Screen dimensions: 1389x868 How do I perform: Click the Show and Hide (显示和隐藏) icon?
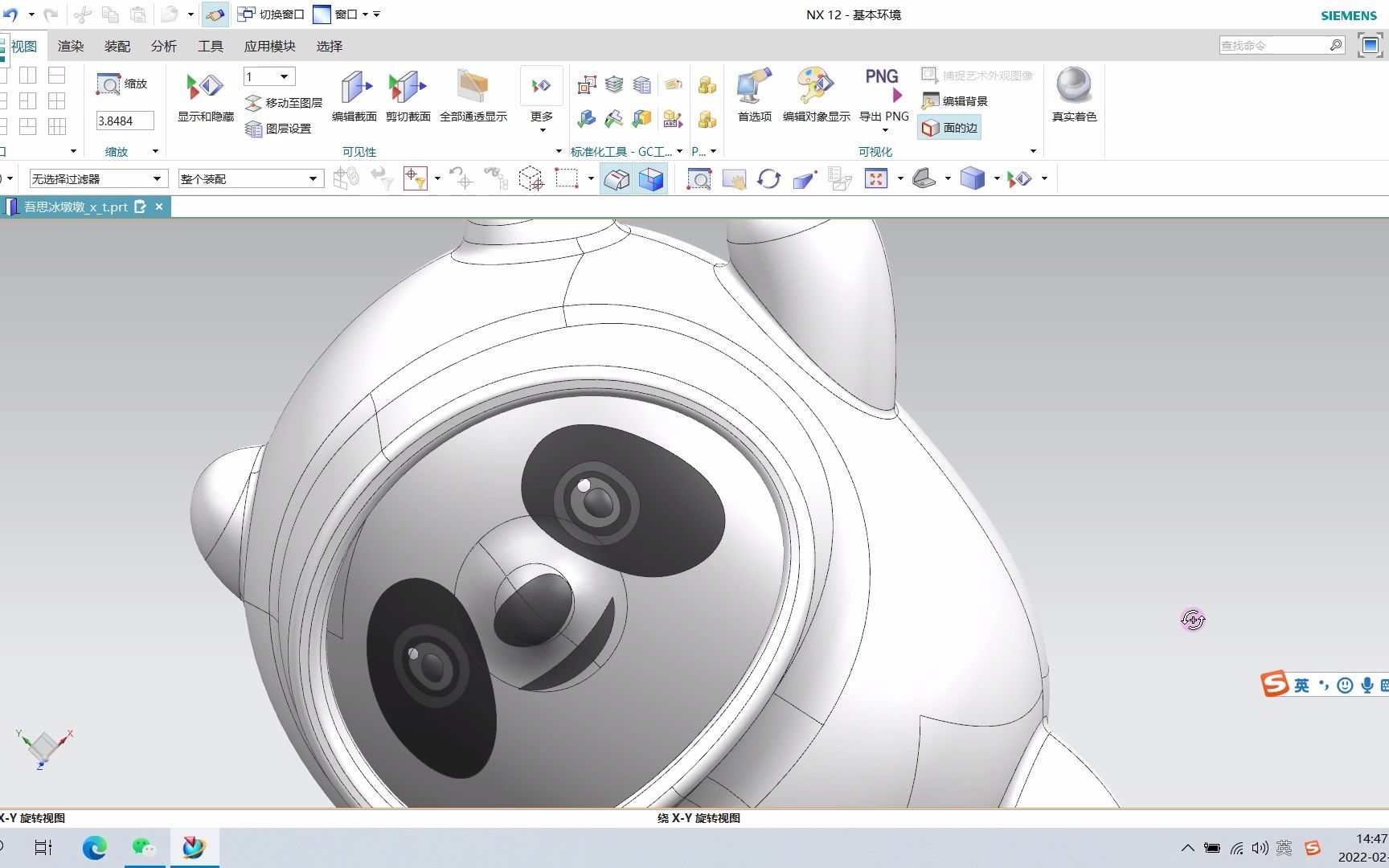[x=205, y=87]
